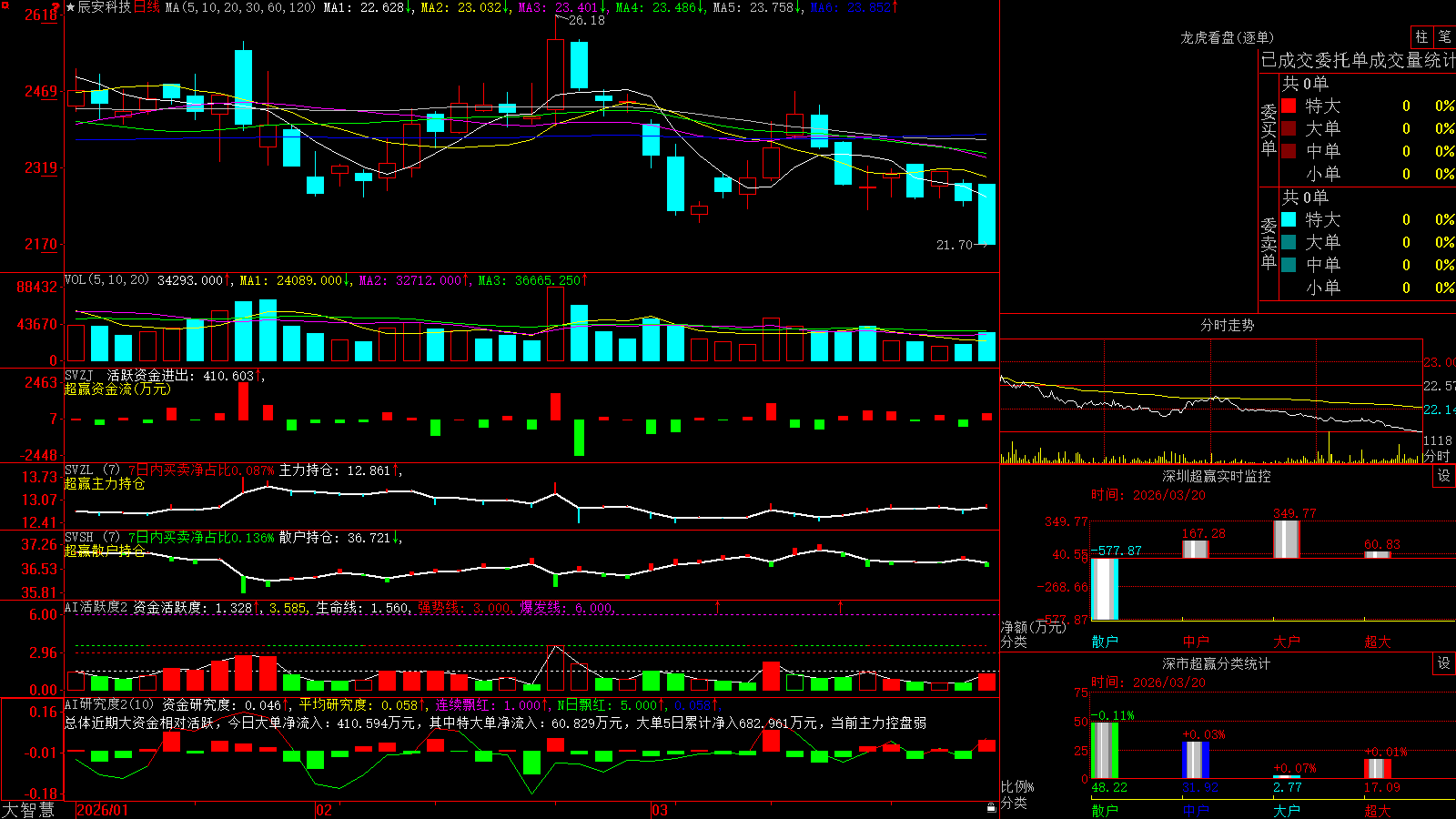Click the 26.18 high price label
The image size is (1456, 819).
pyautogui.click(x=586, y=20)
